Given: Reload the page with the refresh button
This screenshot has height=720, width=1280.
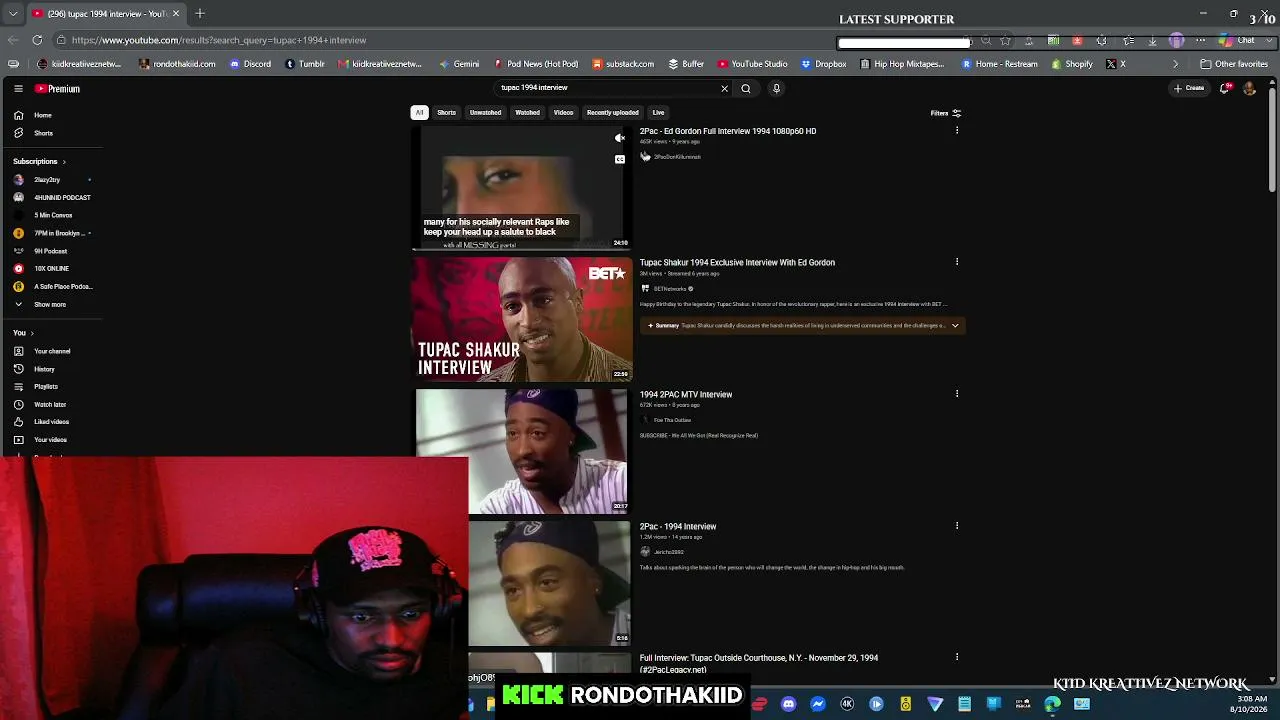Looking at the screenshot, I should (x=37, y=40).
